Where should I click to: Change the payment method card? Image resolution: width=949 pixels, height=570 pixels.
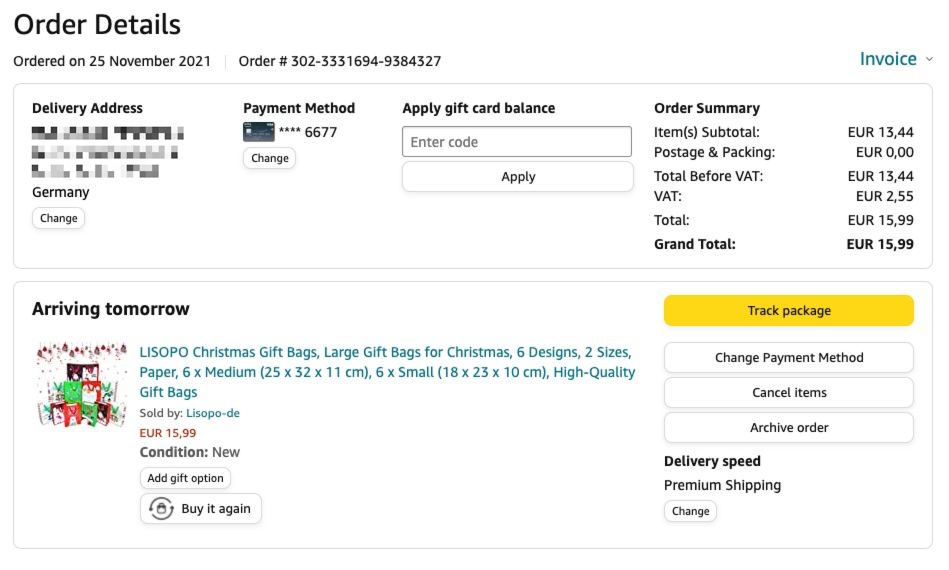pos(269,158)
